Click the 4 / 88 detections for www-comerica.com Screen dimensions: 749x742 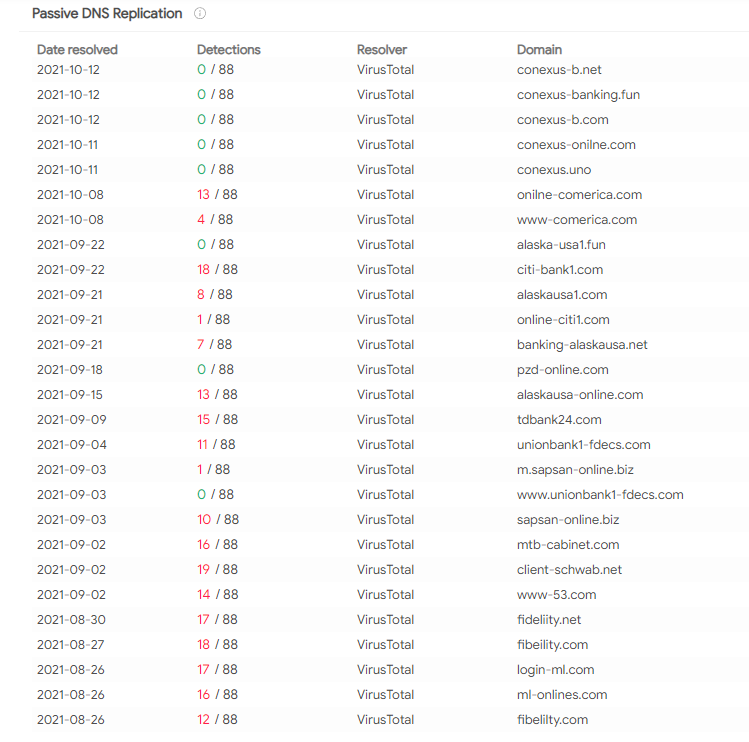pos(215,220)
